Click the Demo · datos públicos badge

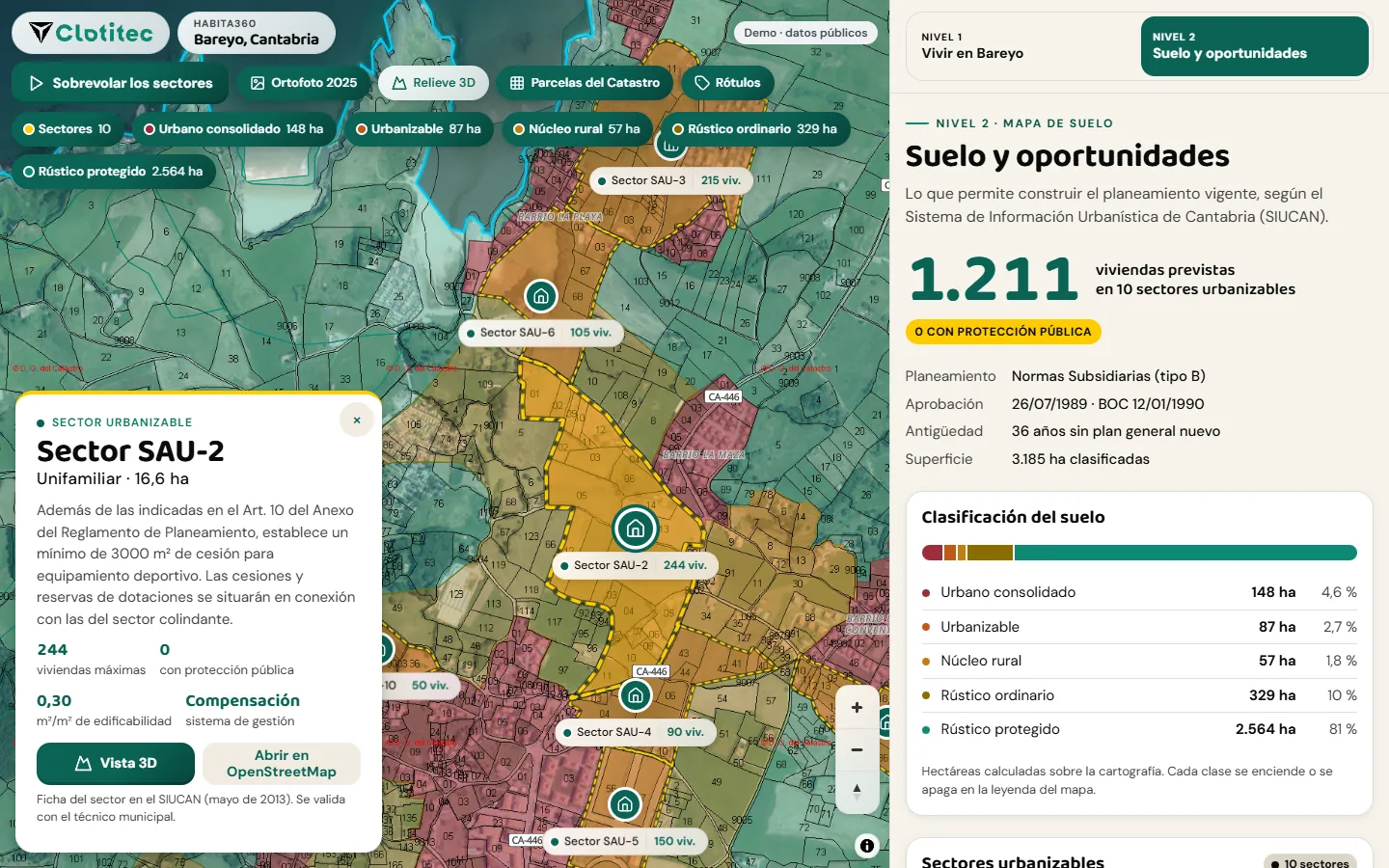pyautogui.click(x=805, y=33)
